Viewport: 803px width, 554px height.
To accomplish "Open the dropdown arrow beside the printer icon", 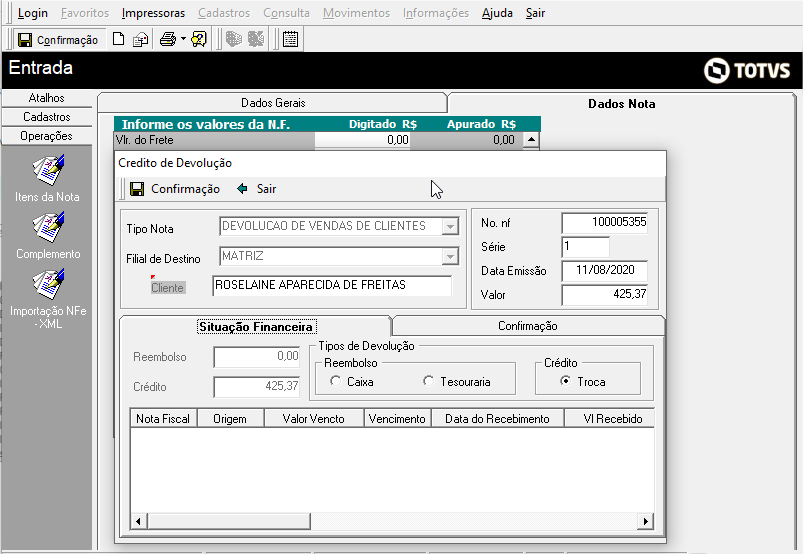I will pyautogui.click(x=183, y=39).
